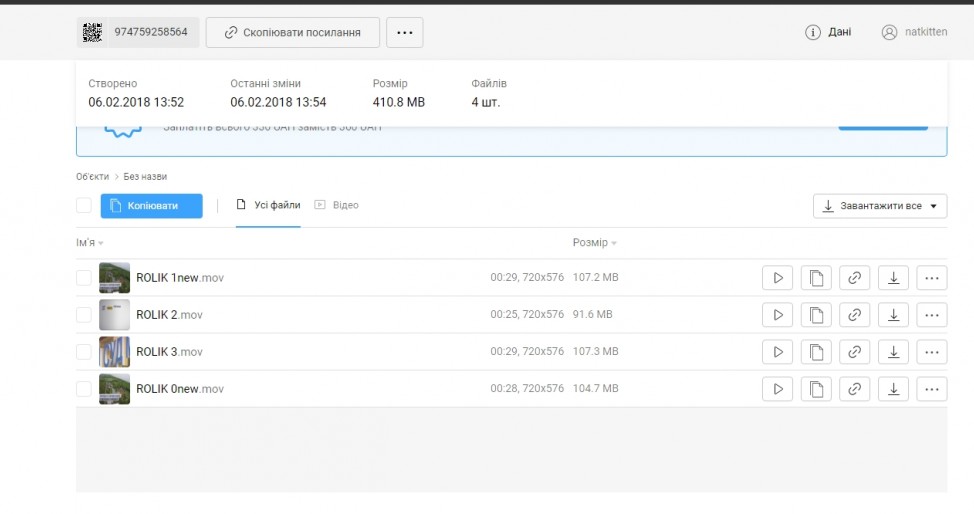Copy the ROLIK 2.mov file
The height and width of the screenshot is (514, 974).
pyautogui.click(x=815, y=315)
